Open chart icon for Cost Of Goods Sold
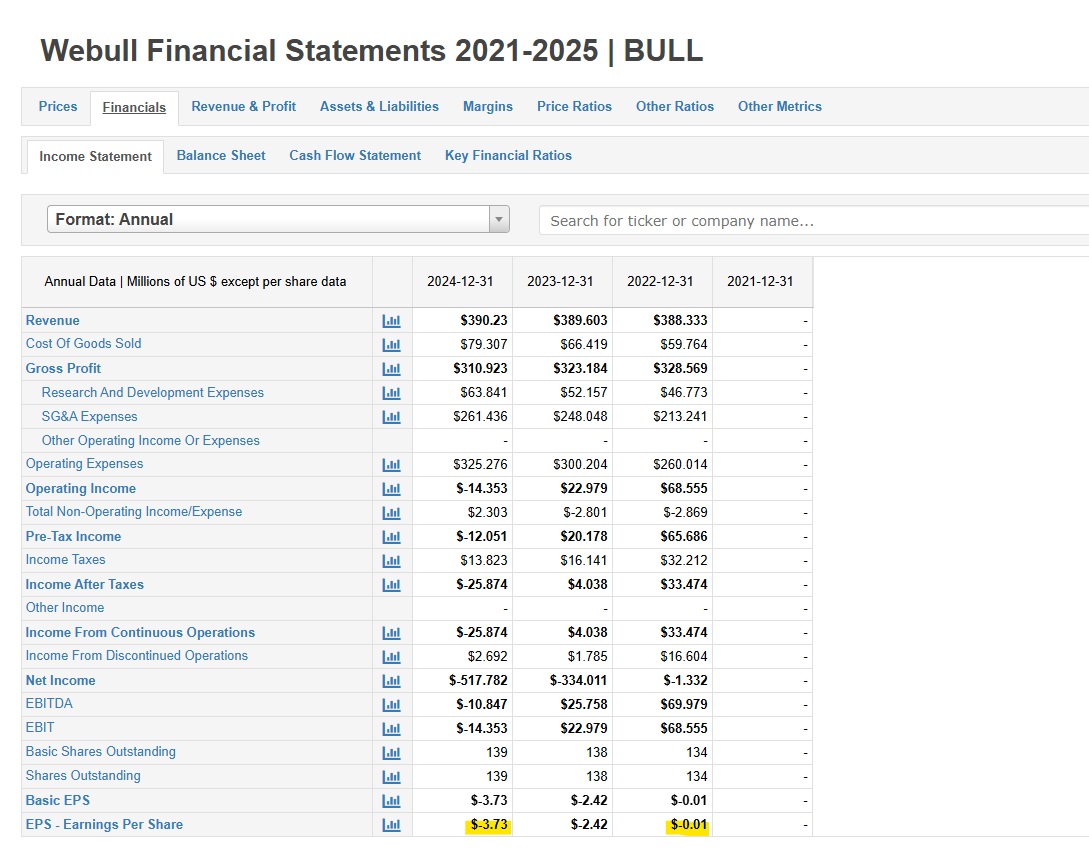 392,344
